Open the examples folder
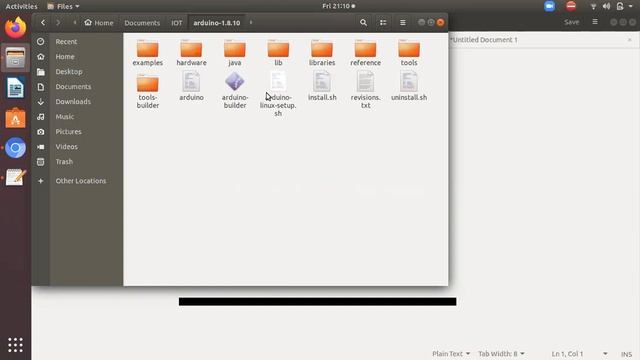This screenshot has width=640, height=360. 147,52
